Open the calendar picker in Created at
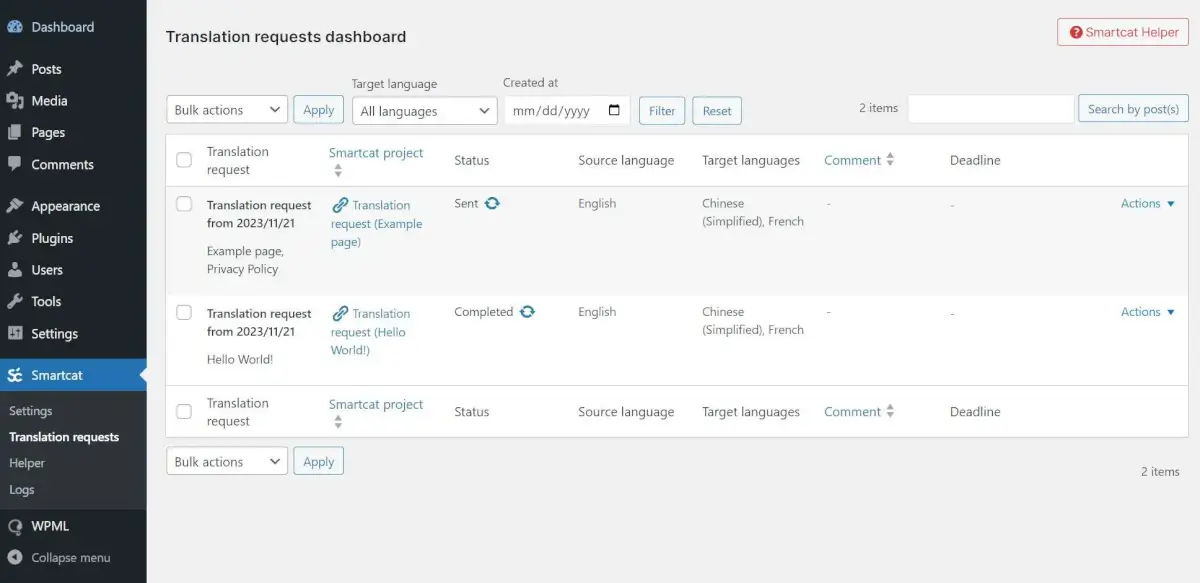1200x583 pixels. pos(614,111)
